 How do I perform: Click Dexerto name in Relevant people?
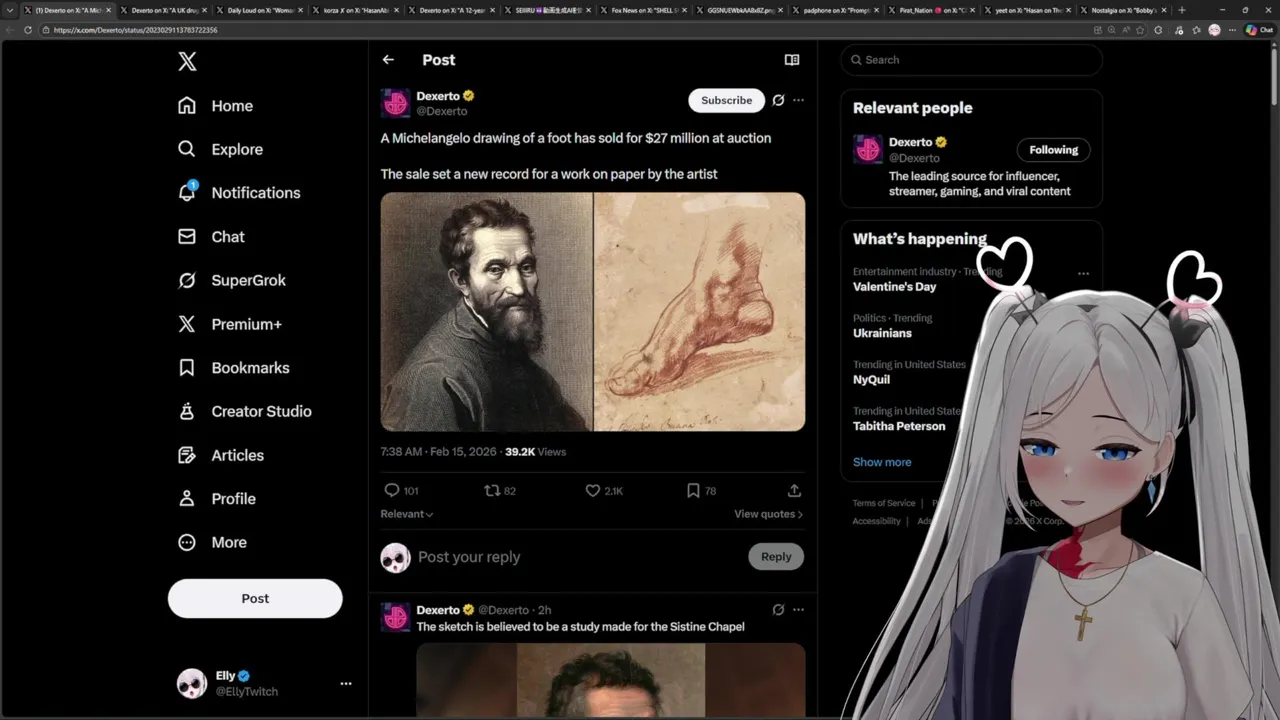point(910,142)
